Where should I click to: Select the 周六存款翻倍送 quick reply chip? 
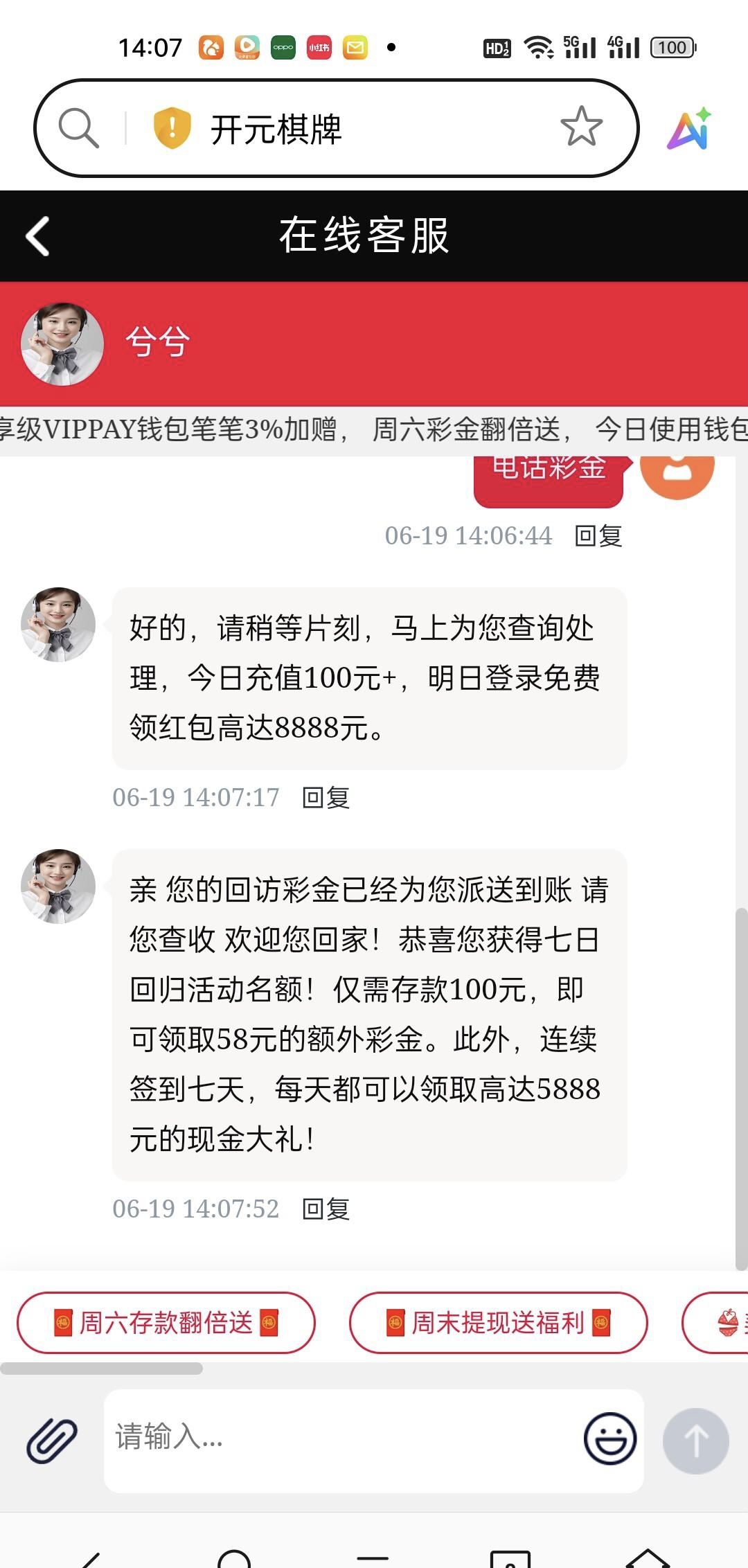pyautogui.click(x=166, y=1322)
